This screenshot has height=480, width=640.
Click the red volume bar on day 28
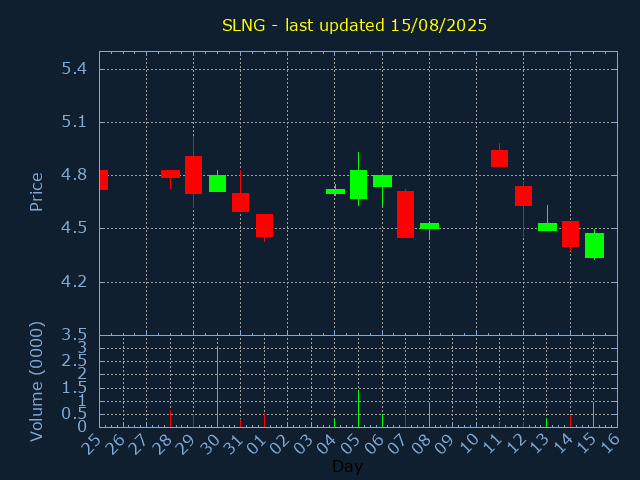click(170, 418)
